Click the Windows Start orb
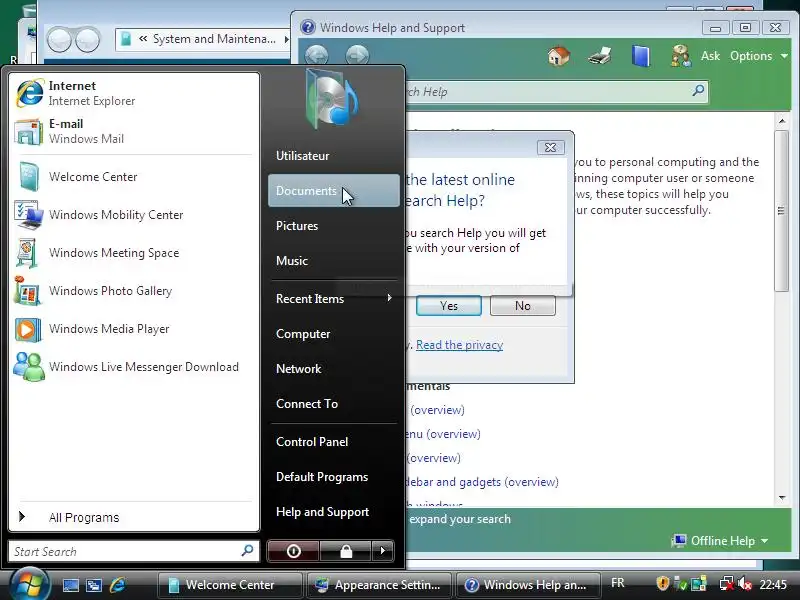The image size is (800, 600). (29, 584)
